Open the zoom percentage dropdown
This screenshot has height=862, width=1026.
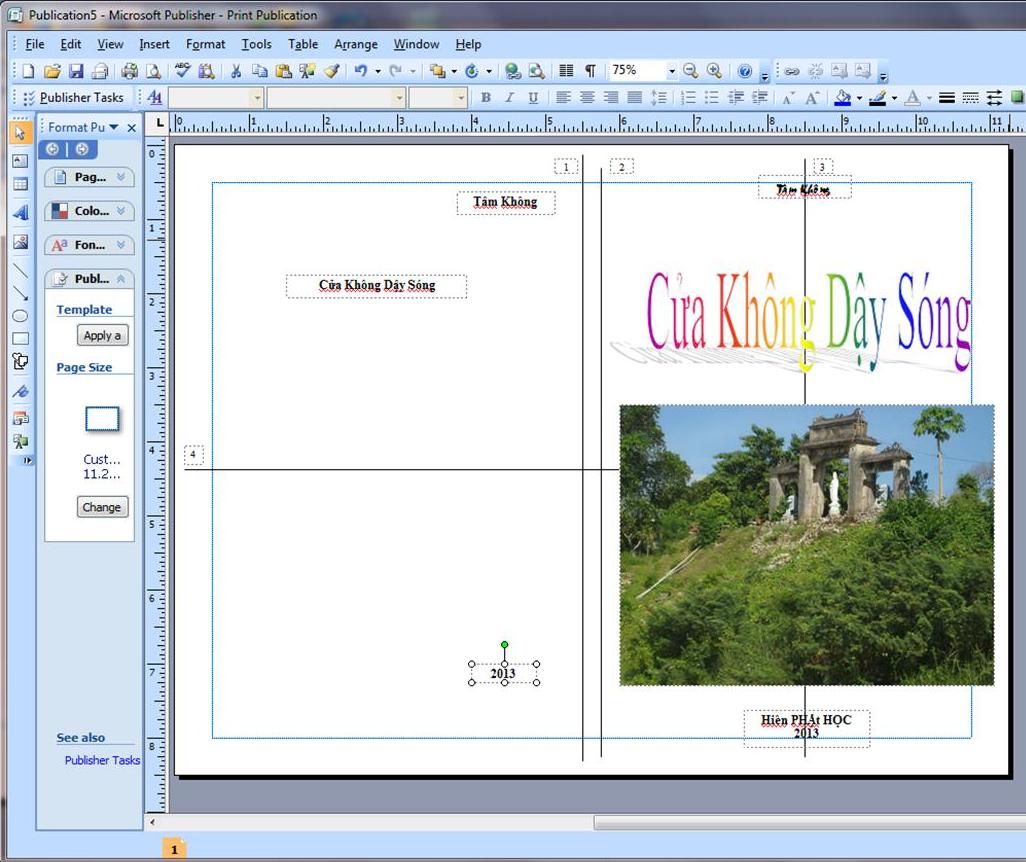pos(672,71)
